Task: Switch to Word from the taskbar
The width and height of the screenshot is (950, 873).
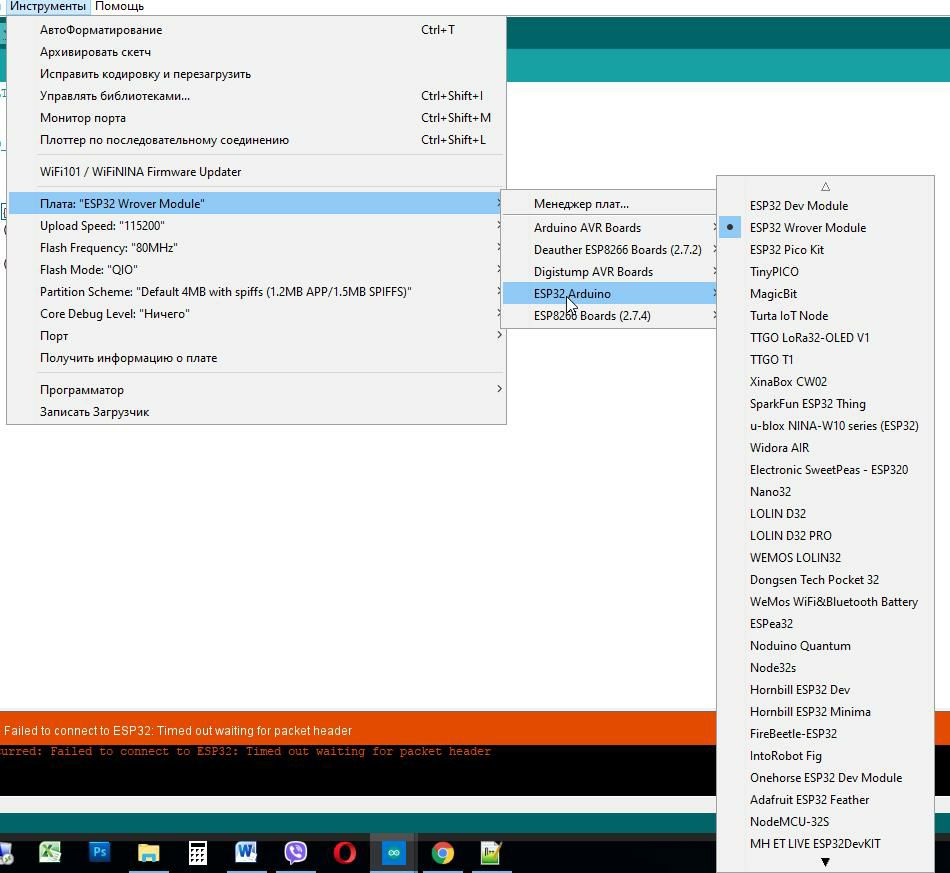Action: (x=246, y=853)
